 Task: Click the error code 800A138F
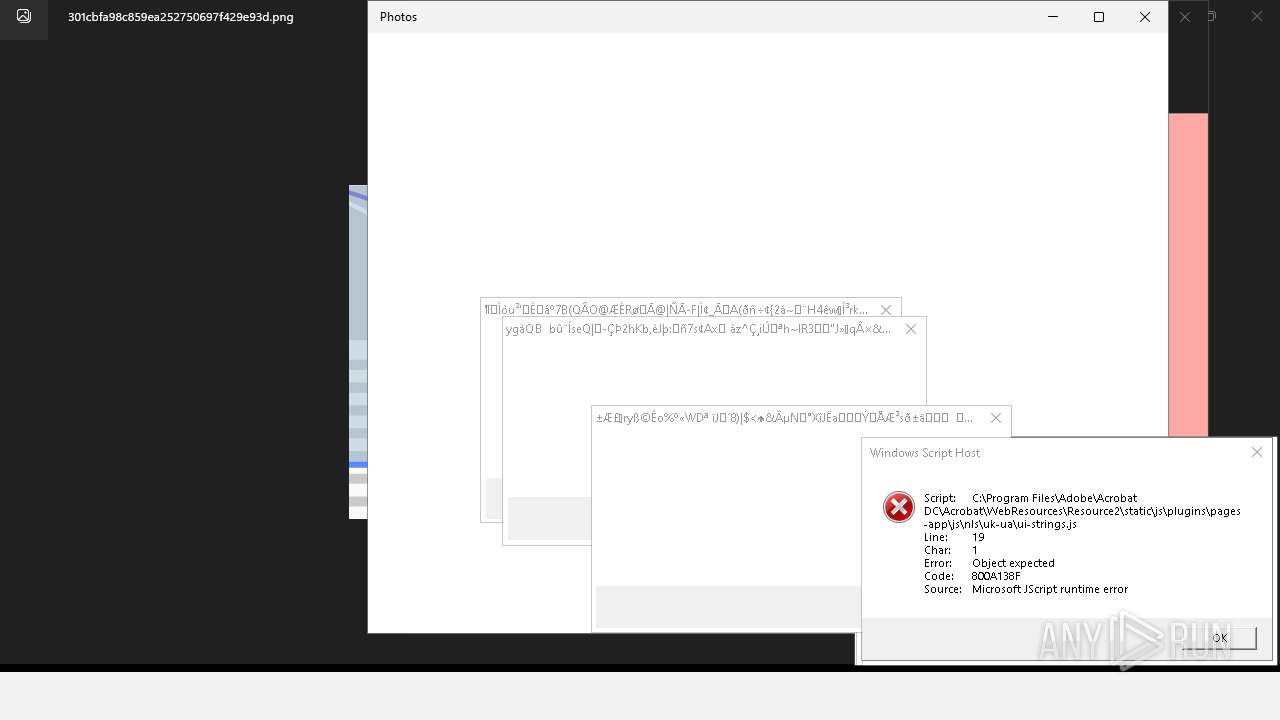click(996, 576)
